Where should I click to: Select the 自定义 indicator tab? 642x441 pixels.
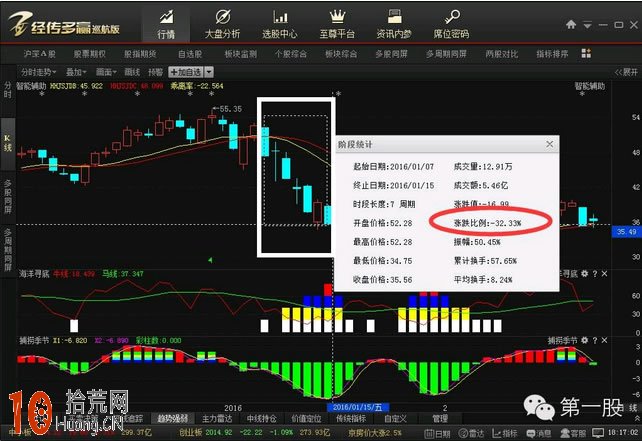point(396,418)
